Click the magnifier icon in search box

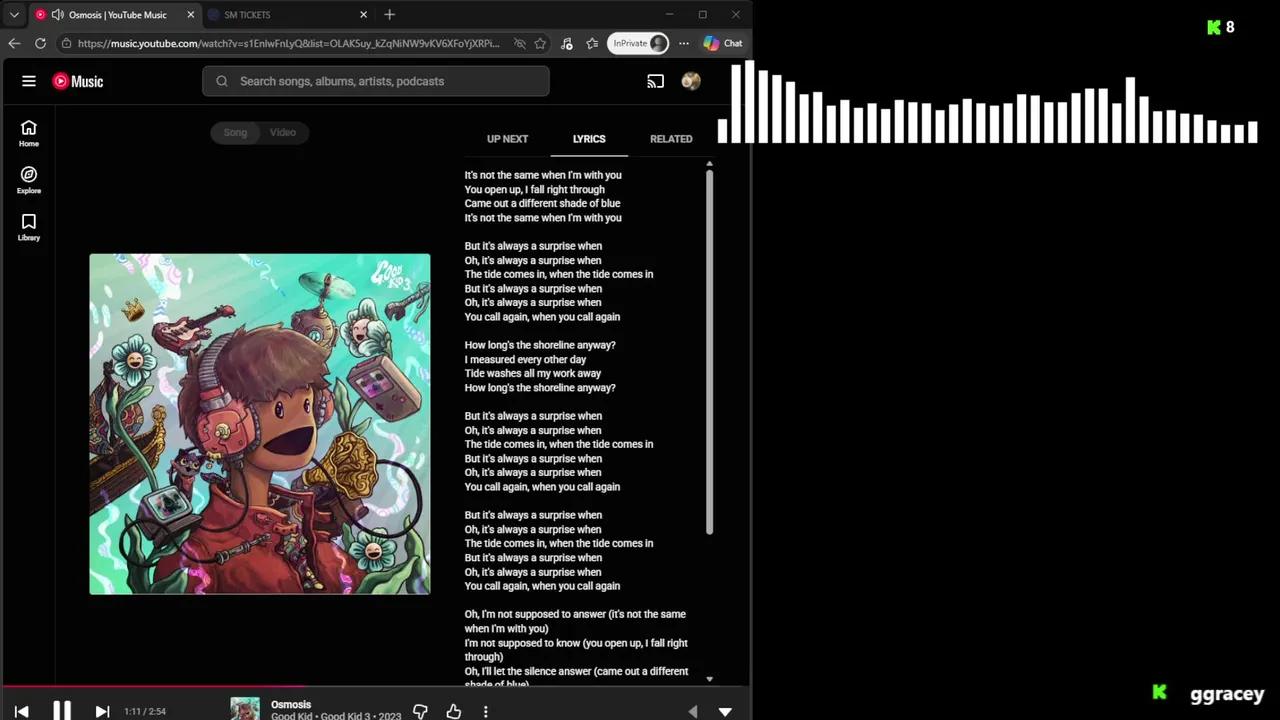(x=222, y=81)
